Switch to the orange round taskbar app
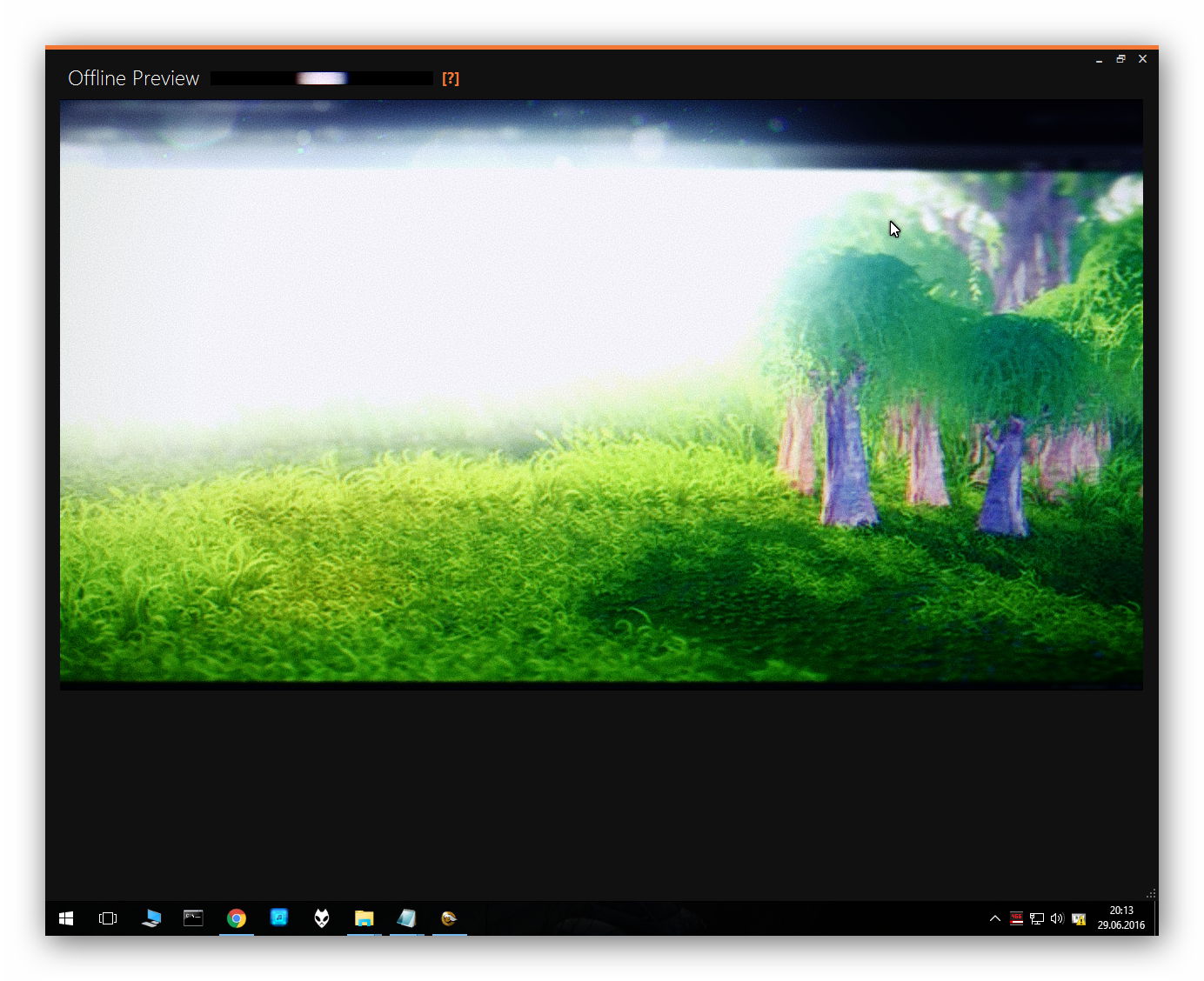1204x981 pixels. [449, 918]
